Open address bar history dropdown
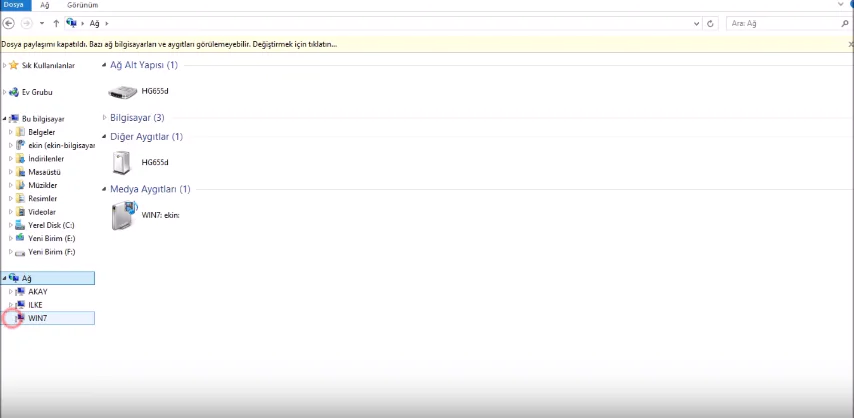The height and width of the screenshot is (418, 854). (697, 24)
